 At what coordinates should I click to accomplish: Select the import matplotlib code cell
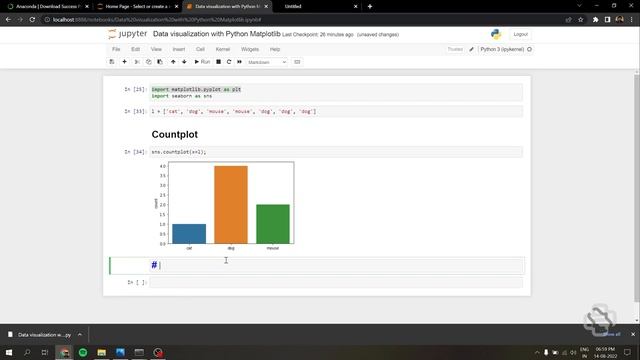coord(336,92)
